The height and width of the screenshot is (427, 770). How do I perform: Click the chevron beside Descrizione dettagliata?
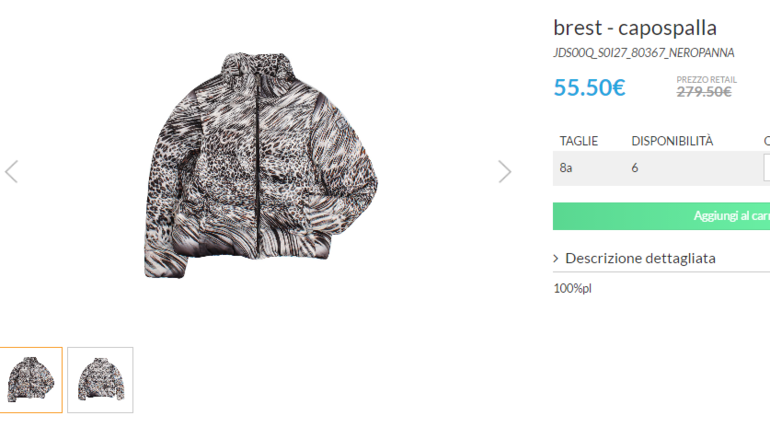tap(556, 258)
